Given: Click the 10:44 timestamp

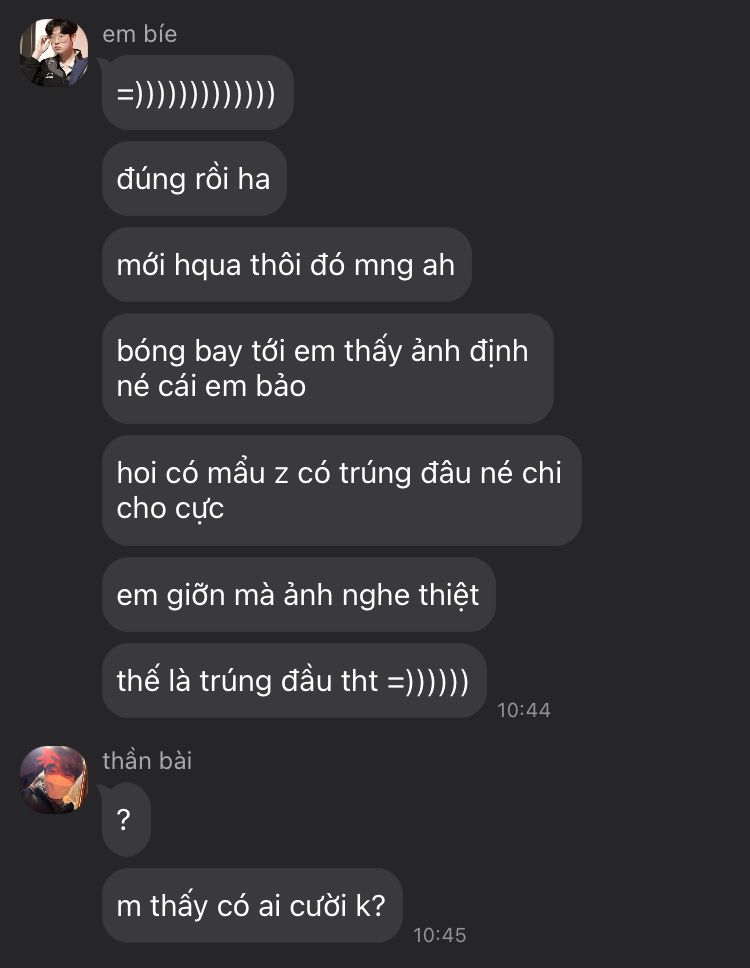Looking at the screenshot, I should point(523,710).
